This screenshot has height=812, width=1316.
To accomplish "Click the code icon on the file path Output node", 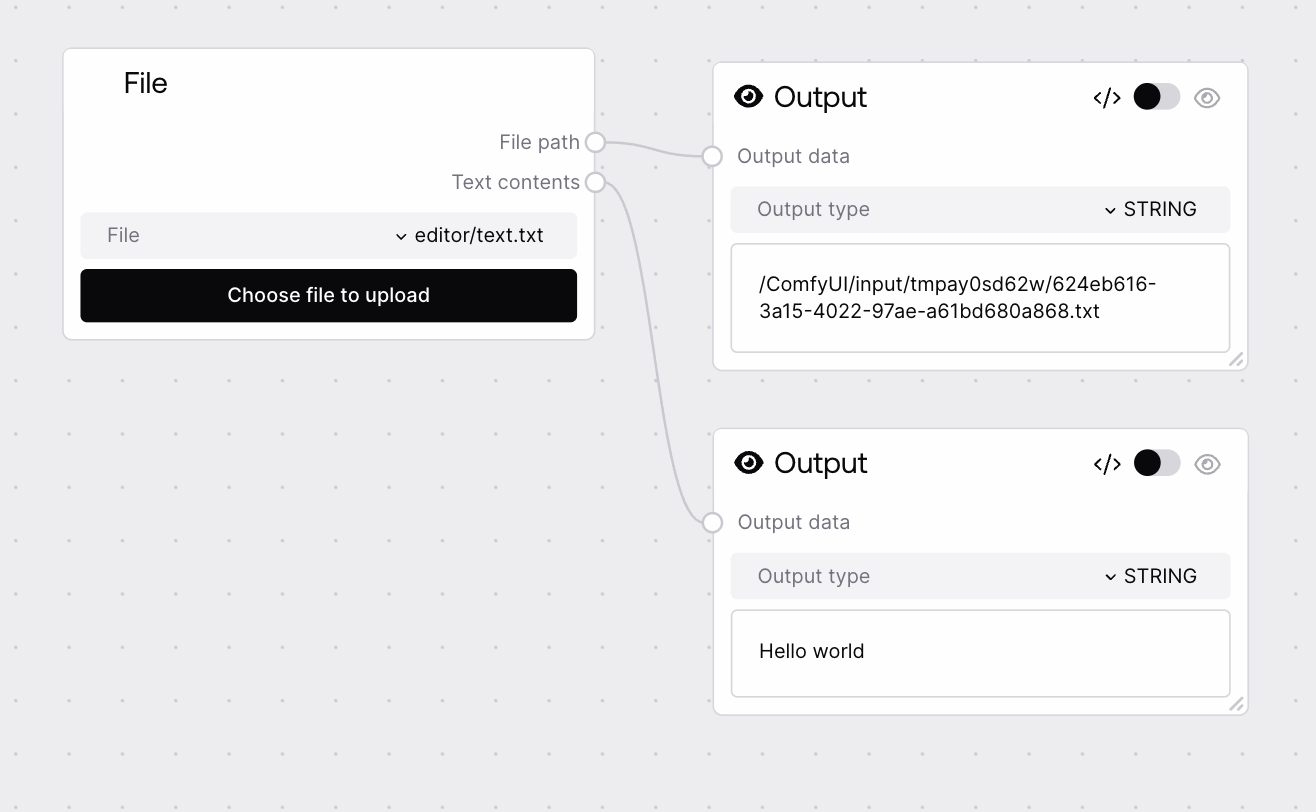I will point(1107,98).
